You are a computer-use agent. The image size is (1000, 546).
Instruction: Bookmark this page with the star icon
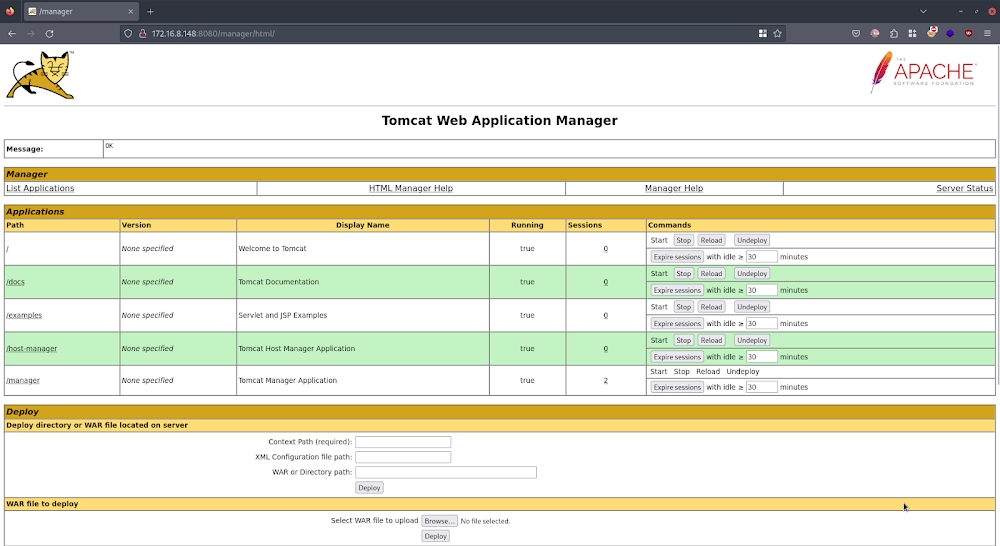point(777,33)
